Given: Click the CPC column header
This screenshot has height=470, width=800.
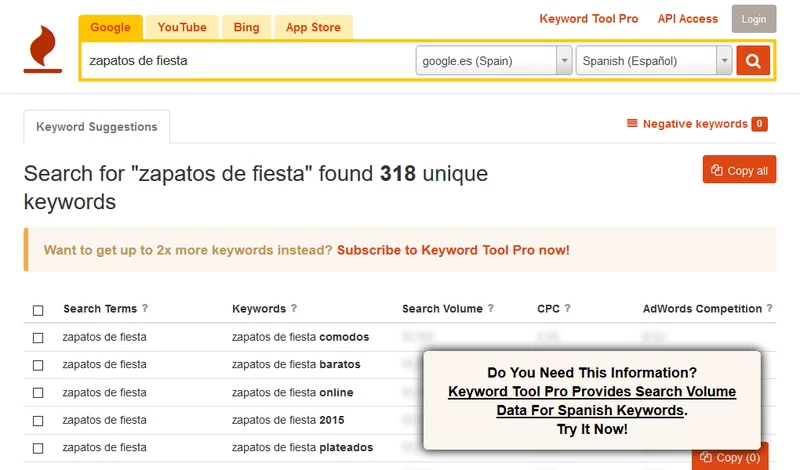Looking at the screenshot, I should coord(548,309).
